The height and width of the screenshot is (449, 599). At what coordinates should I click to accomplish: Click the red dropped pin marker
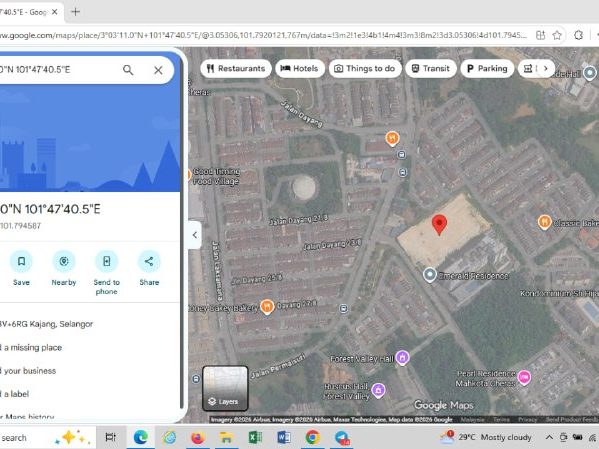click(439, 224)
